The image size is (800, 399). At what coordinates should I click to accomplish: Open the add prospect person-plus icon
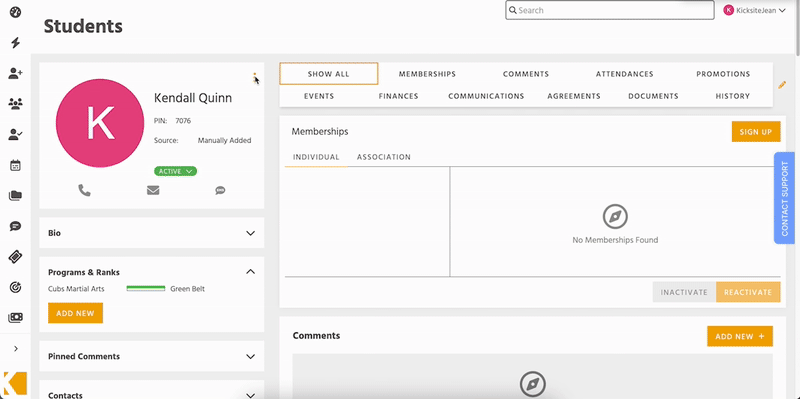pos(15,73)
